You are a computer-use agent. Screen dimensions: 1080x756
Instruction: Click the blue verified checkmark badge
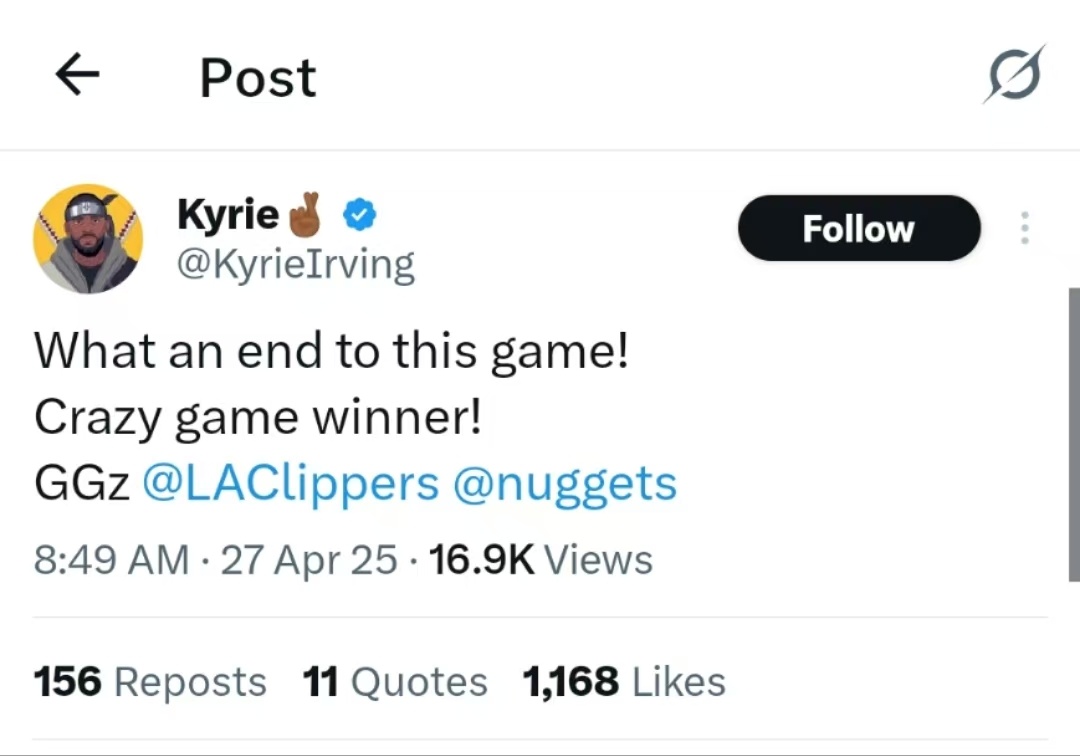click(x=360, y=215)
